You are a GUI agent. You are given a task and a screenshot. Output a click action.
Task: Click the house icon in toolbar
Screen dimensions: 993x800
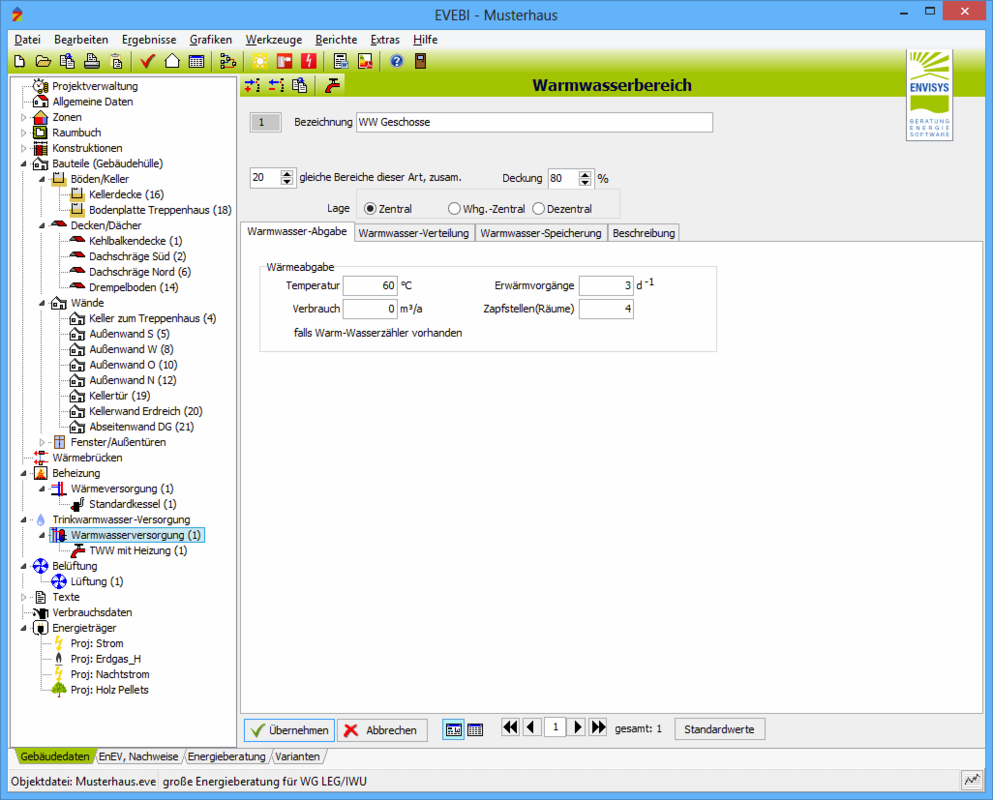tap(172, 62)
